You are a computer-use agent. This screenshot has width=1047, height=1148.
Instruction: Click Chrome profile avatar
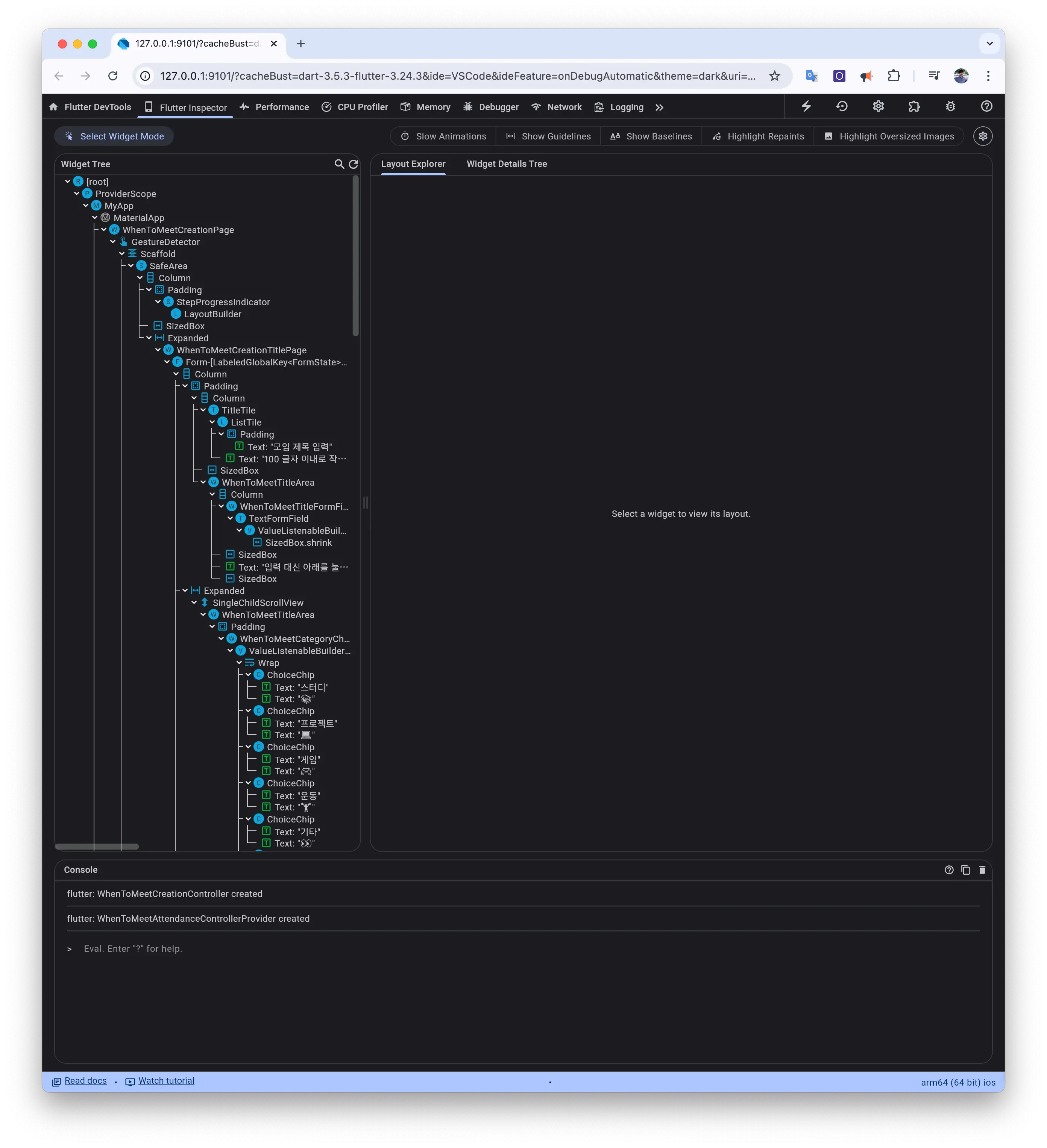tap(961, 76)
